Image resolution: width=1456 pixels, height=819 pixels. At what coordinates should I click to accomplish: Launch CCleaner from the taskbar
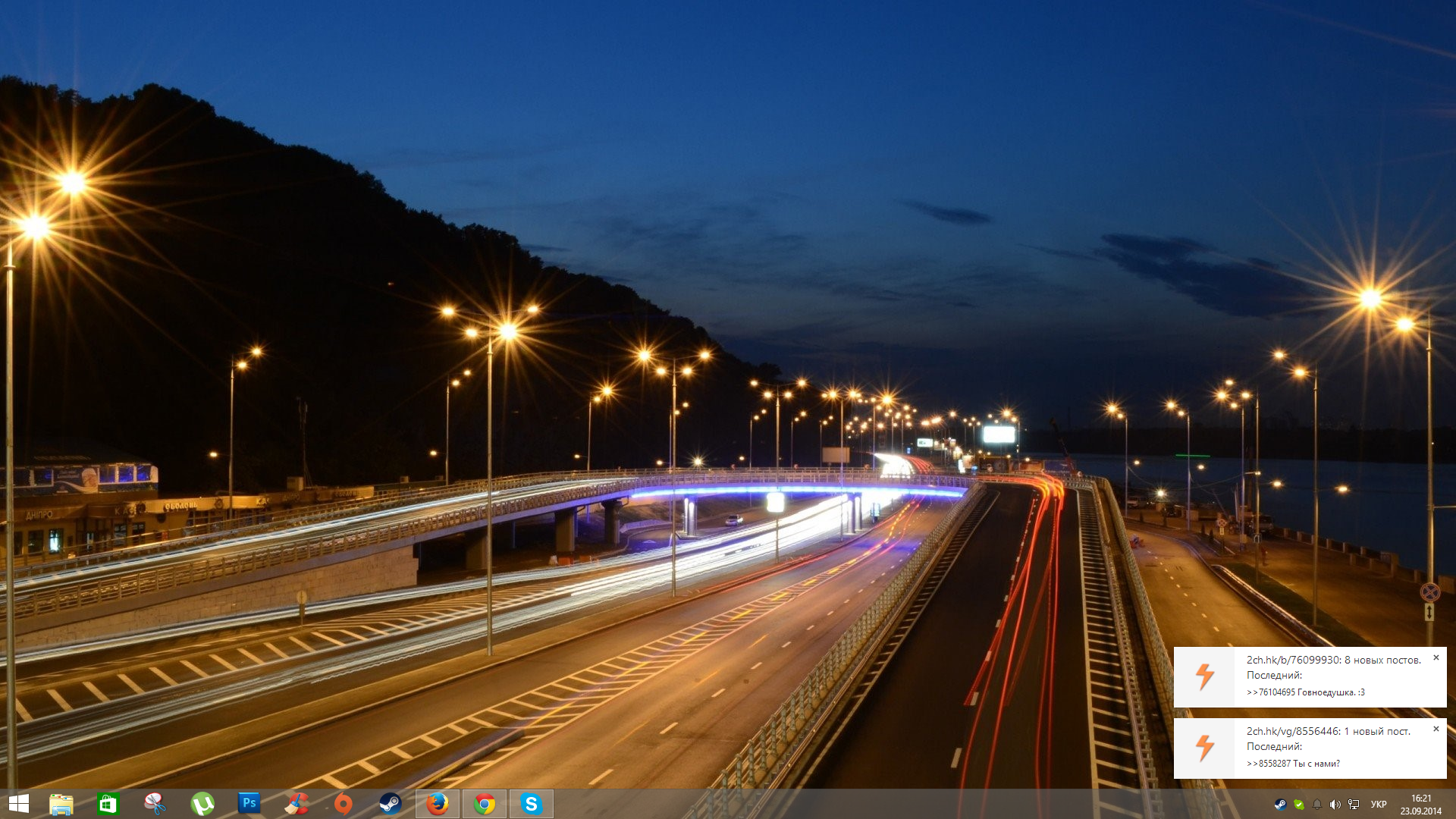[x=296, y=804]
